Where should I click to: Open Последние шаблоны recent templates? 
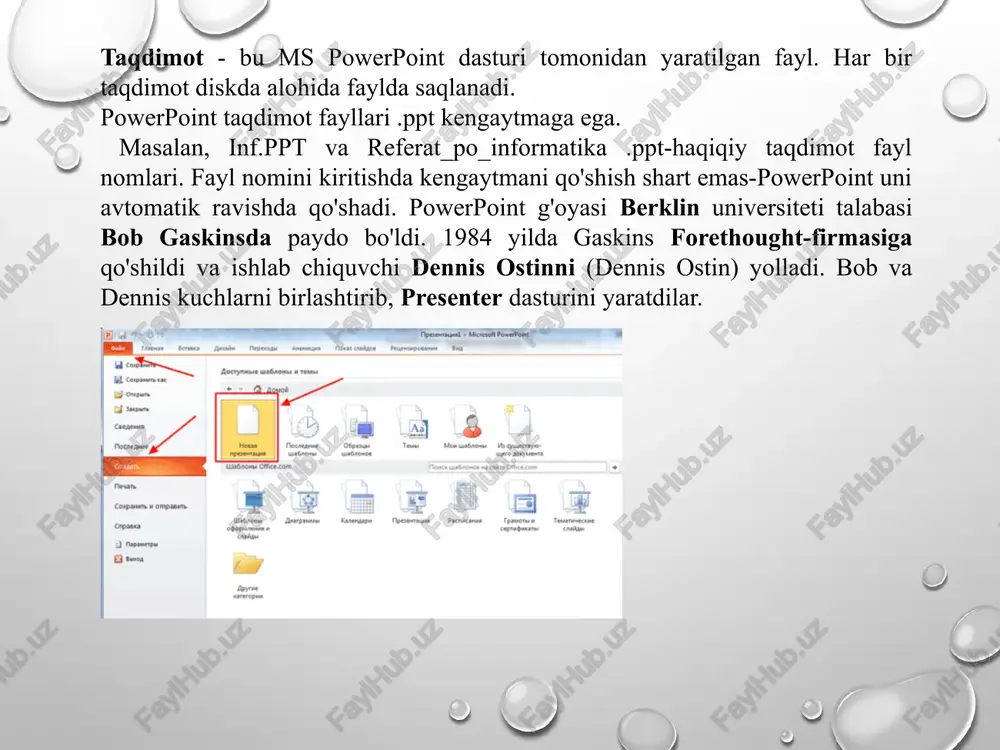point(302,430)
